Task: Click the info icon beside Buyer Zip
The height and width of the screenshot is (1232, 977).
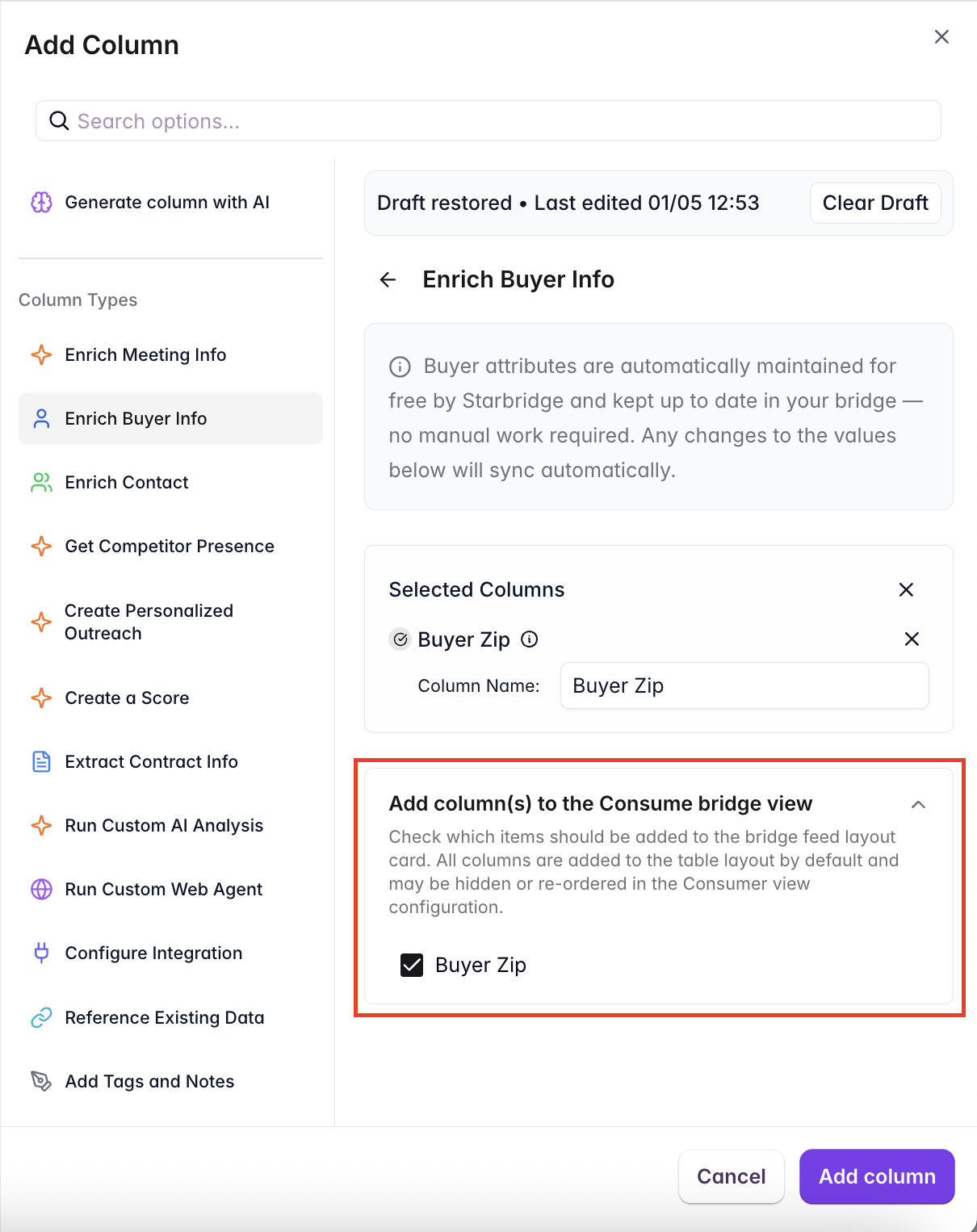Action: point(530,639)
